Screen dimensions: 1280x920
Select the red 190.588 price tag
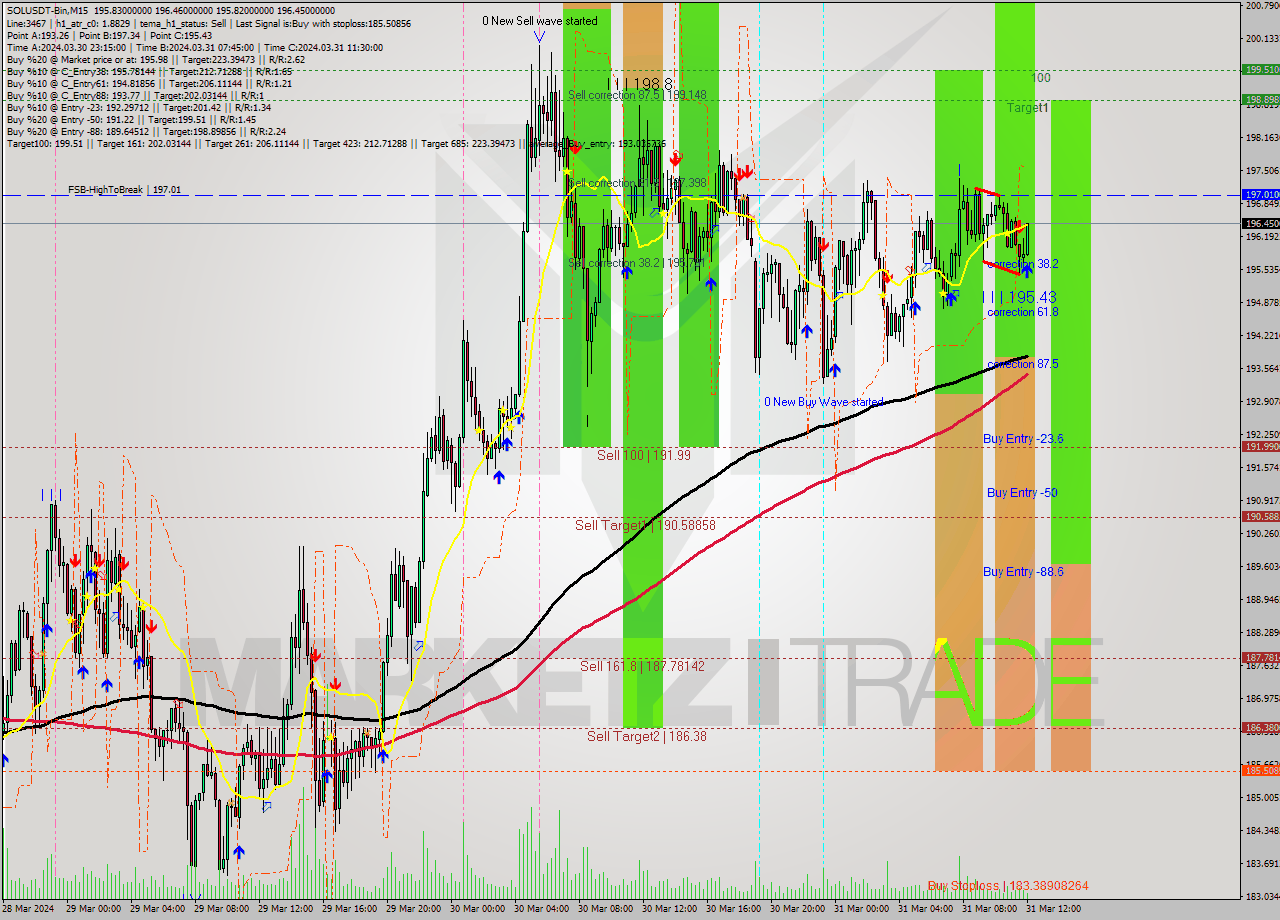1261,516
